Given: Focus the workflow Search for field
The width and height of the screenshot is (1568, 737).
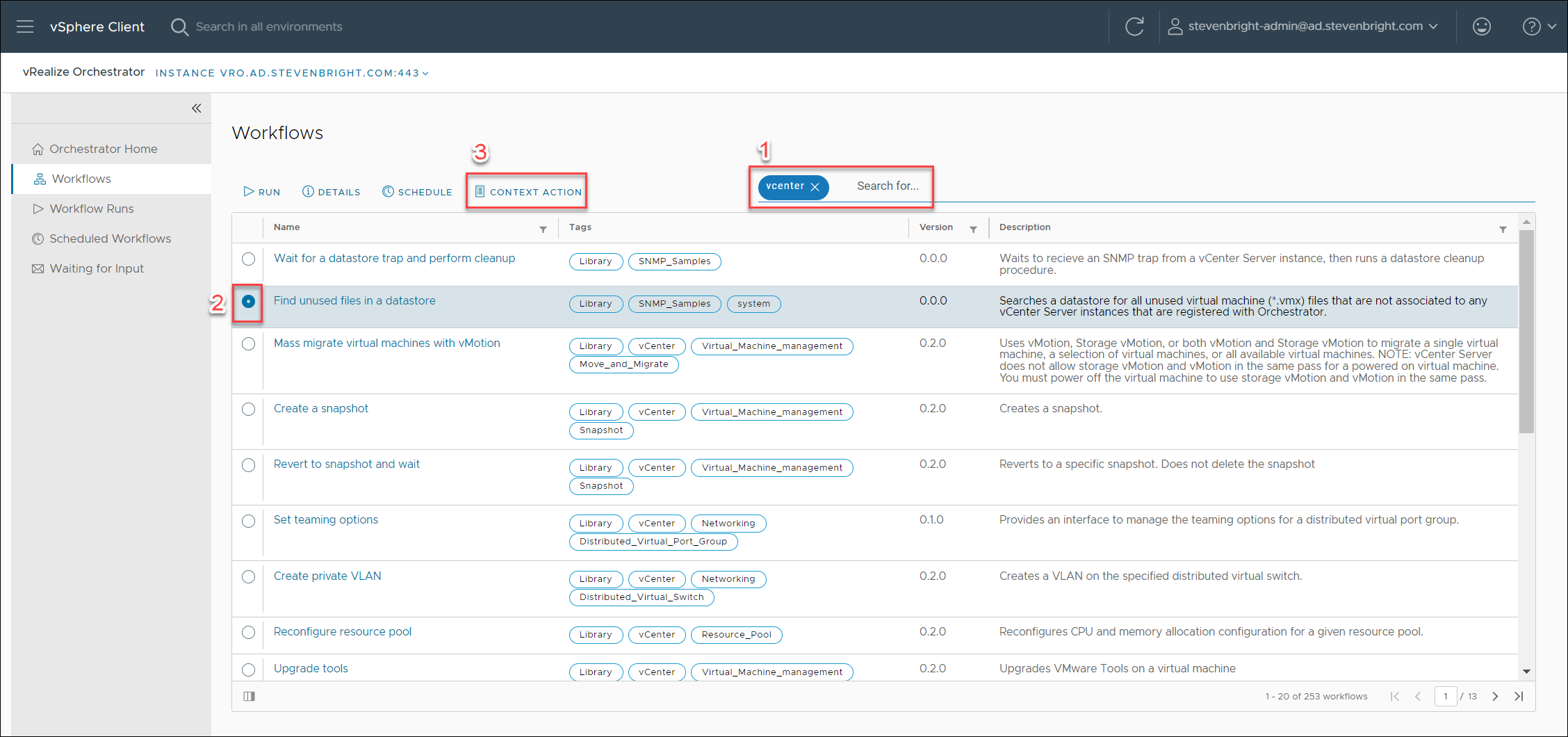Looking at the screenshot, I should pos(887,186).
